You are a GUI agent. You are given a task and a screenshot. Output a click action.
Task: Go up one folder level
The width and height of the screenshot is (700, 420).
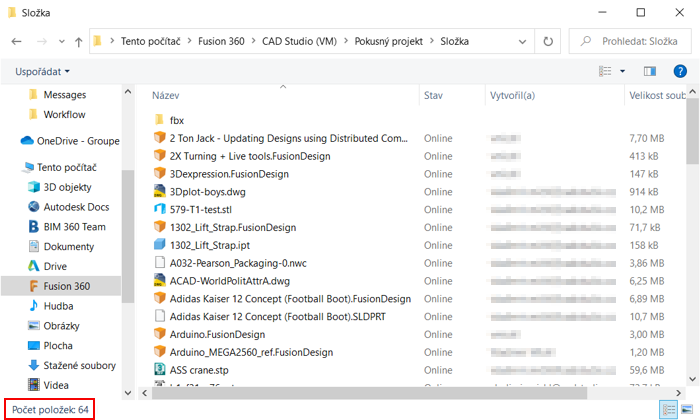[78, 42]
